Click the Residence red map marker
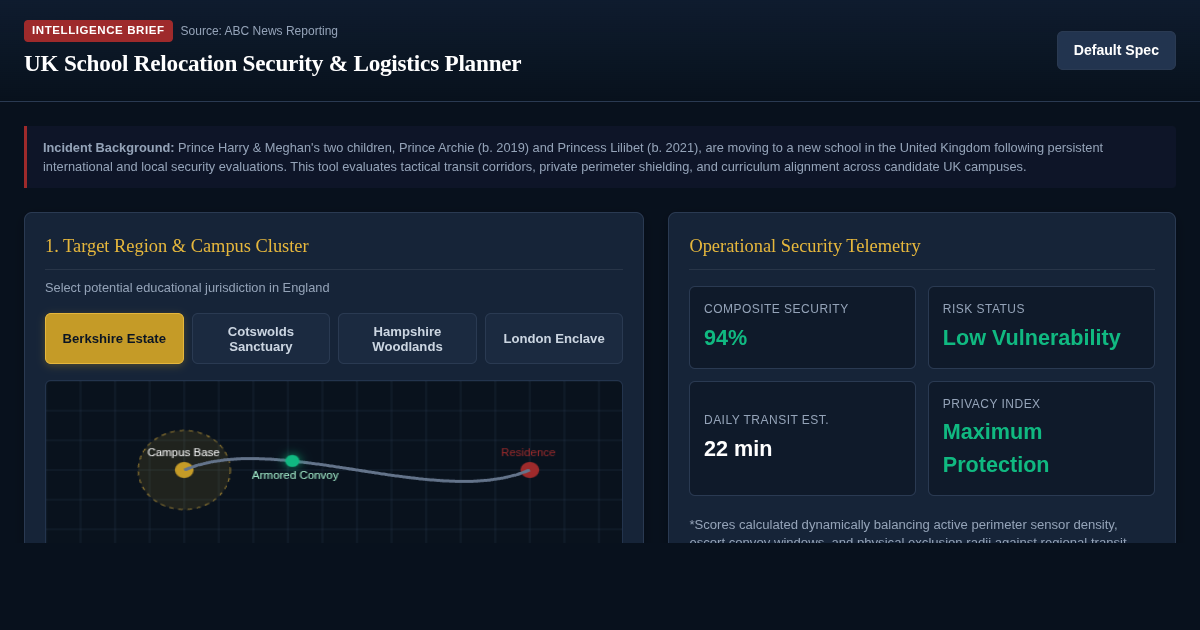The width and height of the screenshot is (1200, 630). (530, 470)
